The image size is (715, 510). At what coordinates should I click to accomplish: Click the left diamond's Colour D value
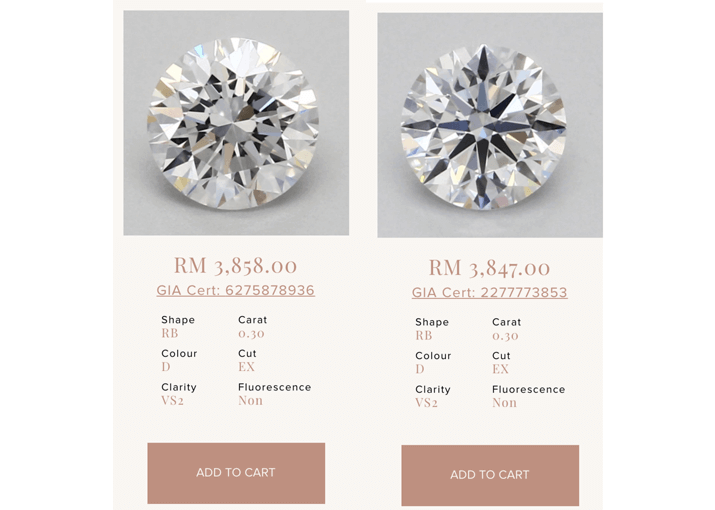pyautogui.click(x=166, y=367)
